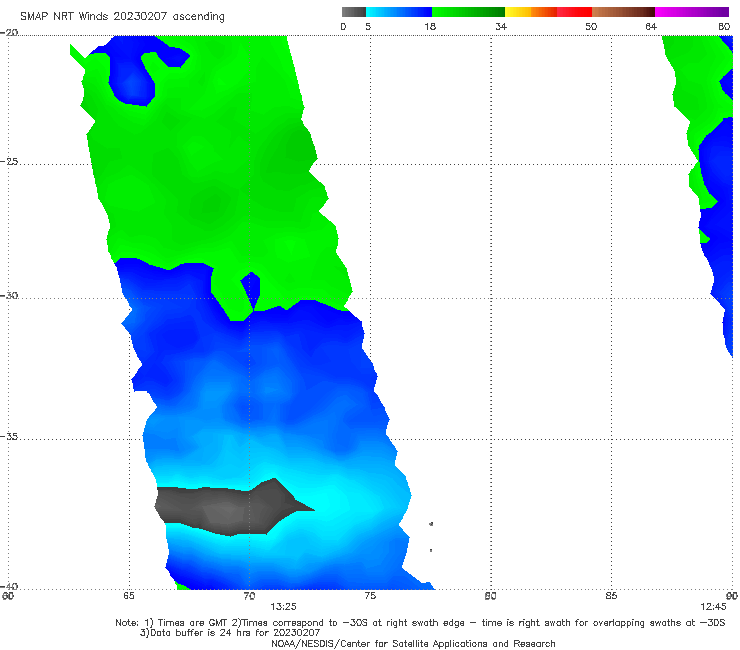This screenshot has width=740, height=650.
Task: Click the blue 5-18 segment of the color bar
Action: (x=399, y=12)
